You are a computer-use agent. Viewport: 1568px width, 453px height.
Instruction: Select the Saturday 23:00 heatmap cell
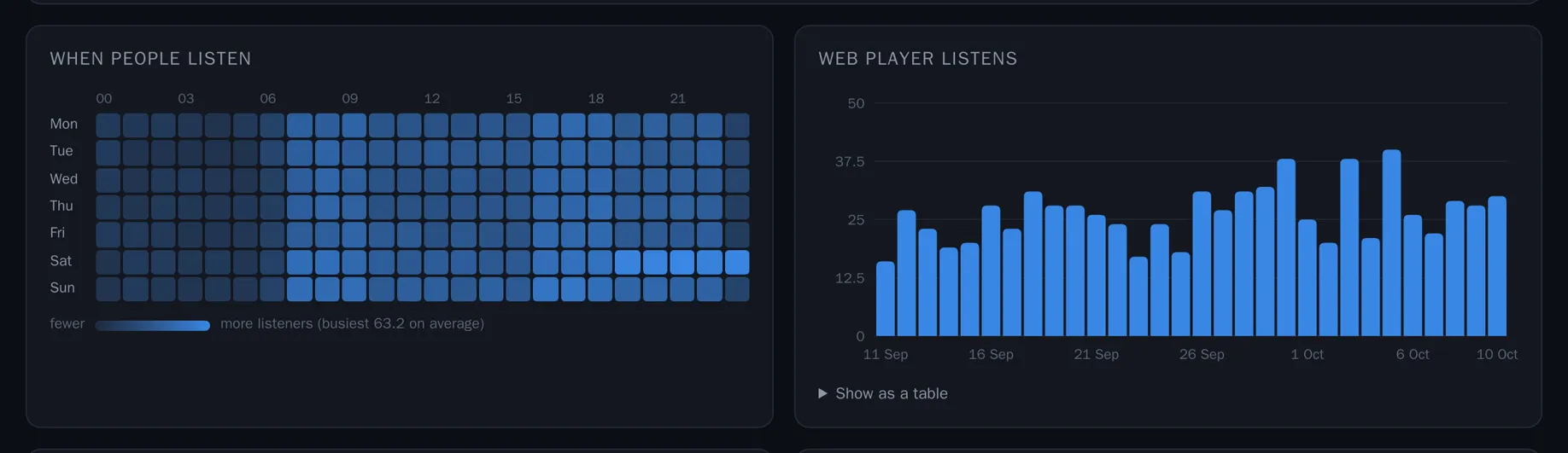736,262
